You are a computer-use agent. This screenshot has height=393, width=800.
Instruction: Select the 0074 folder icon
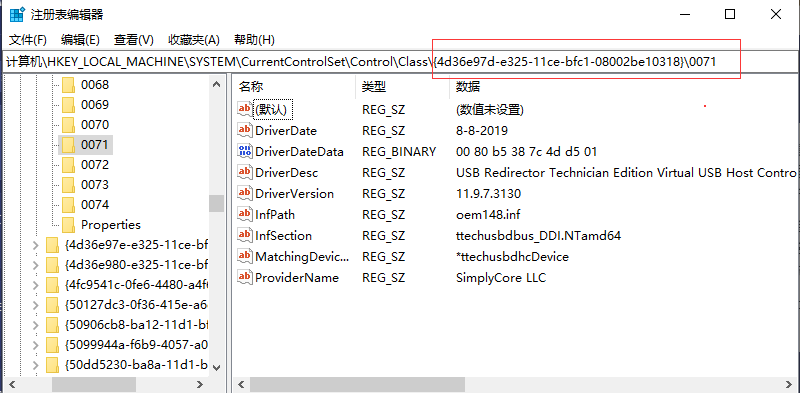pos(68,204)
